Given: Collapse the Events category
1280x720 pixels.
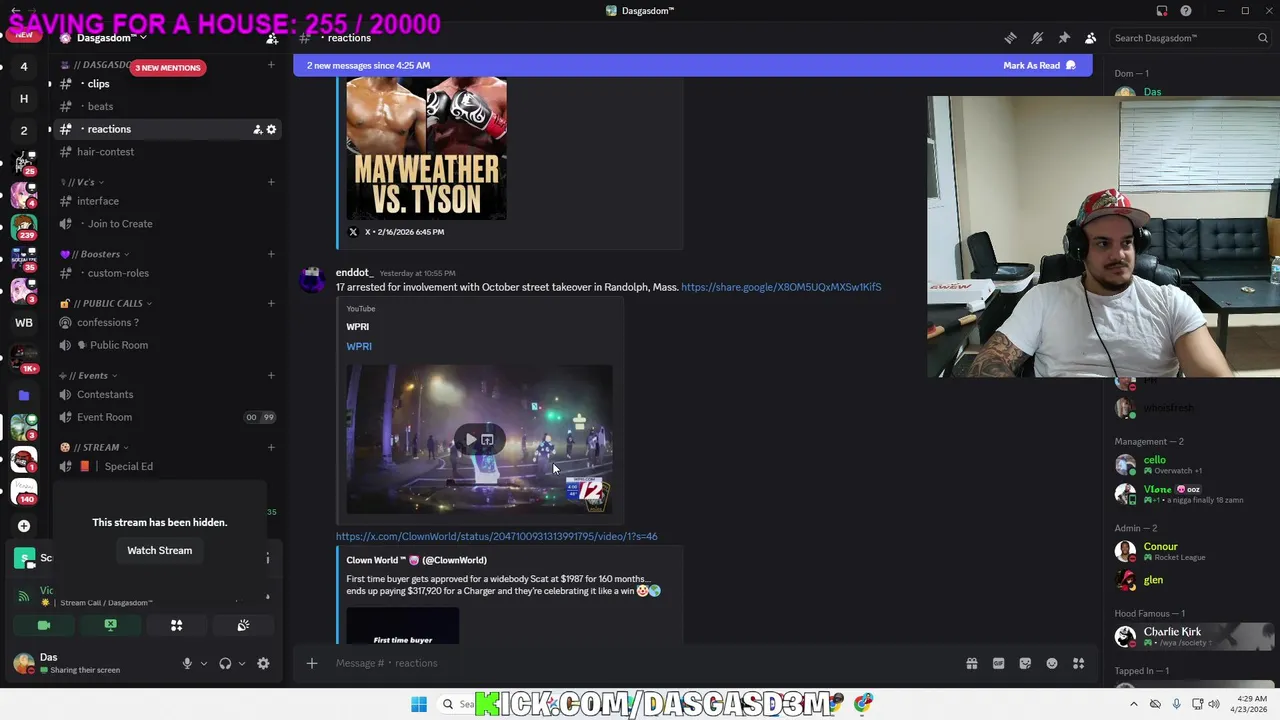Looking at the screenshot, I should [x=88, y=376].
